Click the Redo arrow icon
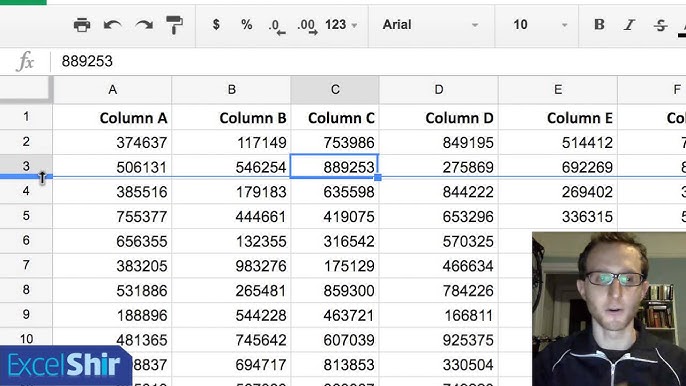This screenshot has height=386, width=686. click(144, 25)
